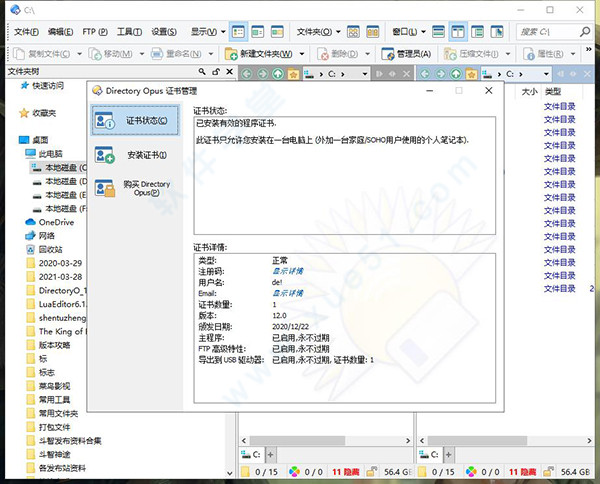Image resolution: width=600 pixels, height=484 pixels.
Task: Toggle vertical dual-pane layout icon
Action: point(458,32)
